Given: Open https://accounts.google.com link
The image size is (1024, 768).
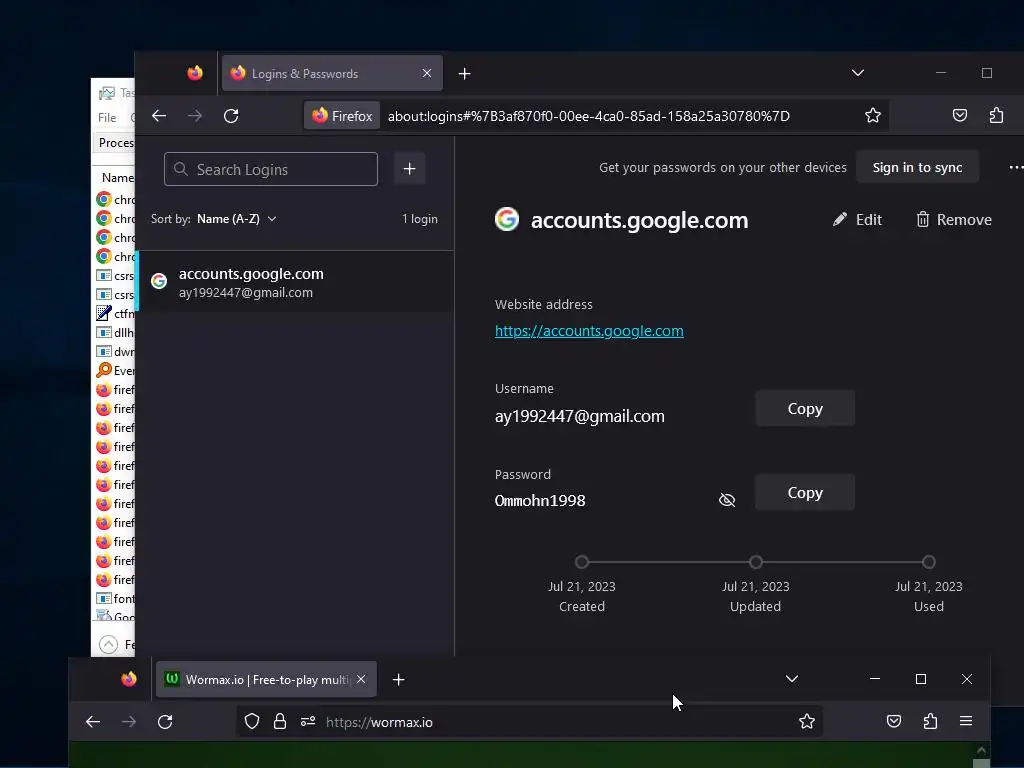Looking at the screenshot, I should pyautogui.click(x=589, y=330).
